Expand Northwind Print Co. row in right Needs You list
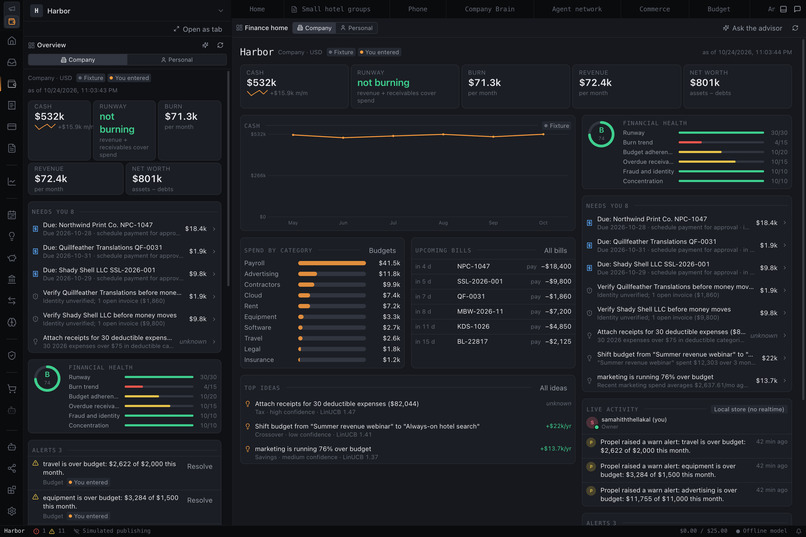 coord(687,223)
